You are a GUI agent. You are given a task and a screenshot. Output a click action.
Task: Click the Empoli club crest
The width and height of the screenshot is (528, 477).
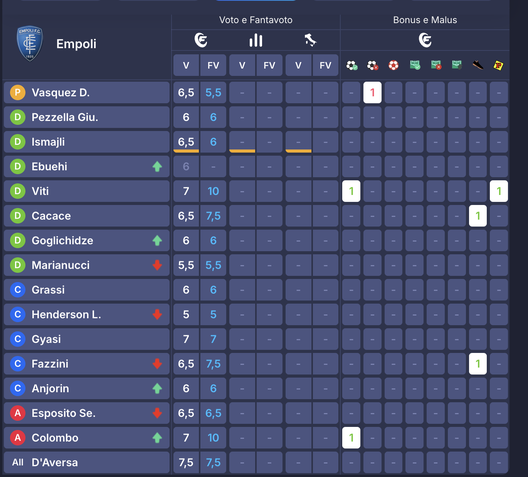pyautogui.click(x=30, y=43)
